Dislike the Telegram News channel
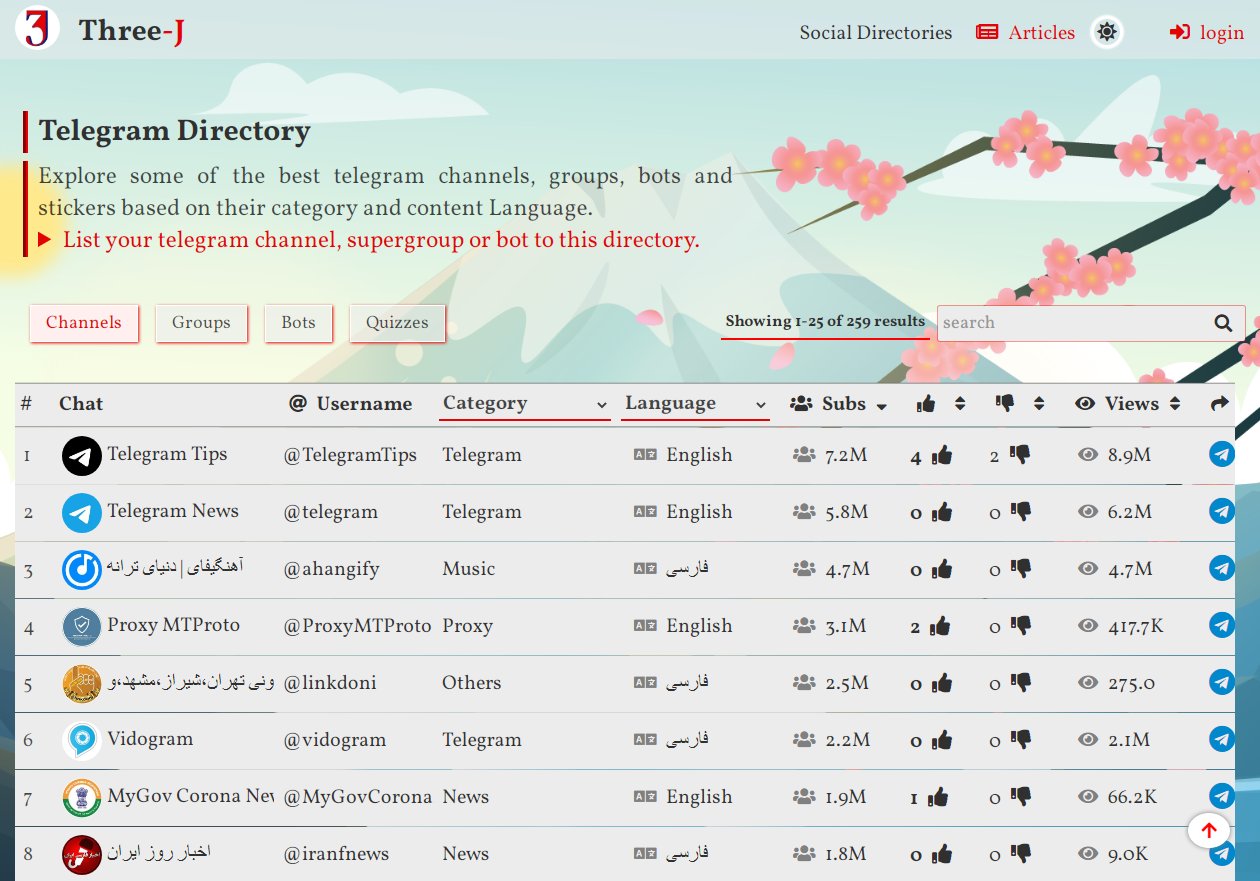The width and height of the screenshot is (1260, 881). 1020,512
